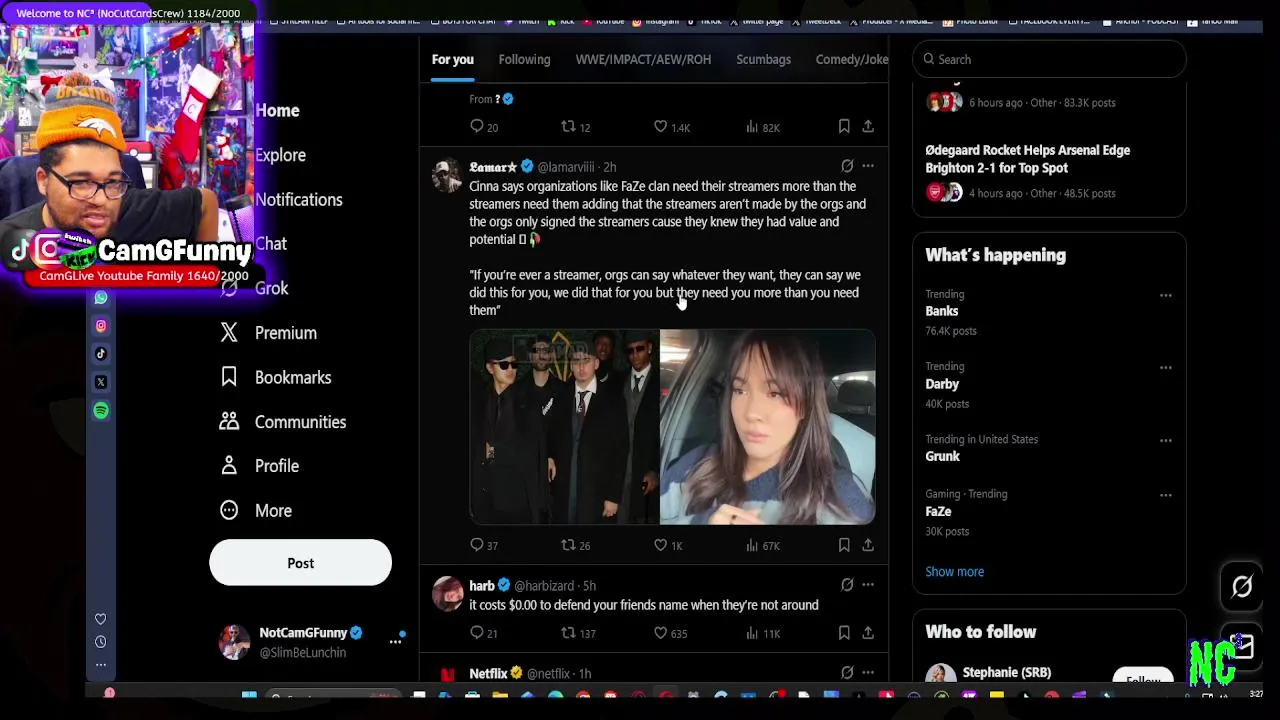This screenshot has width=1280, height=720.
Task: Switch to the Following tab
Action: coord(524,59)
